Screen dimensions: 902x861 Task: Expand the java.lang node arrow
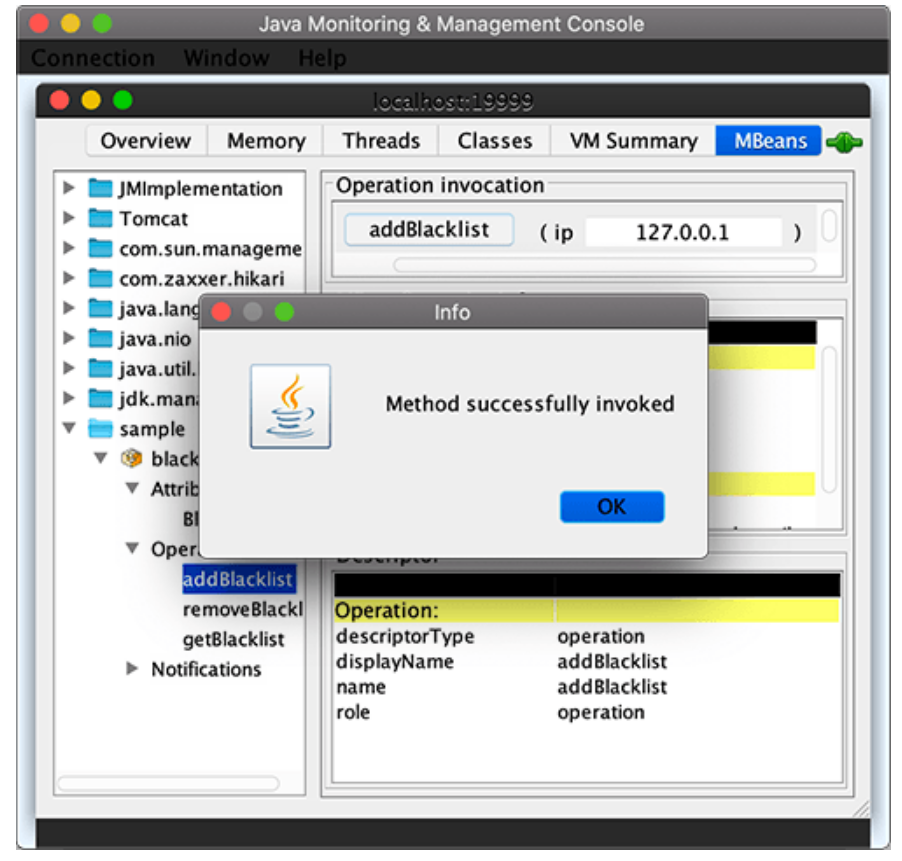(x=69, y=308)
